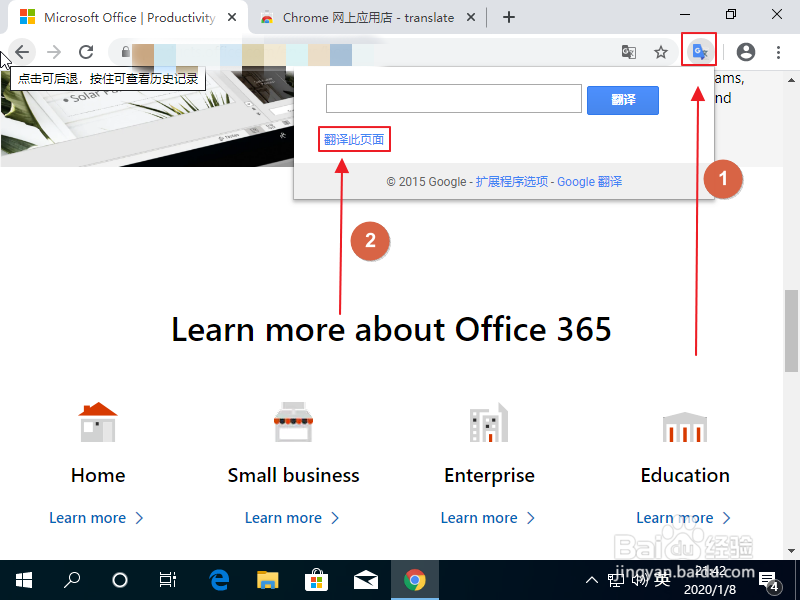Screen dimensions: 800x600
Task: Click the Small business shop icon
Action: [293, 422]
